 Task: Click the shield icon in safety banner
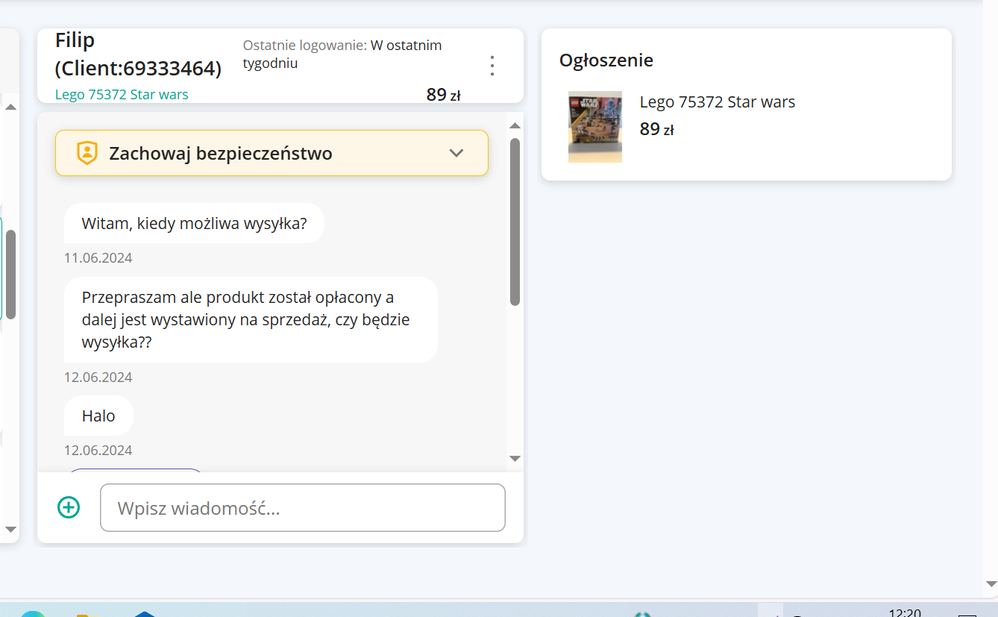tap(87, 153)
